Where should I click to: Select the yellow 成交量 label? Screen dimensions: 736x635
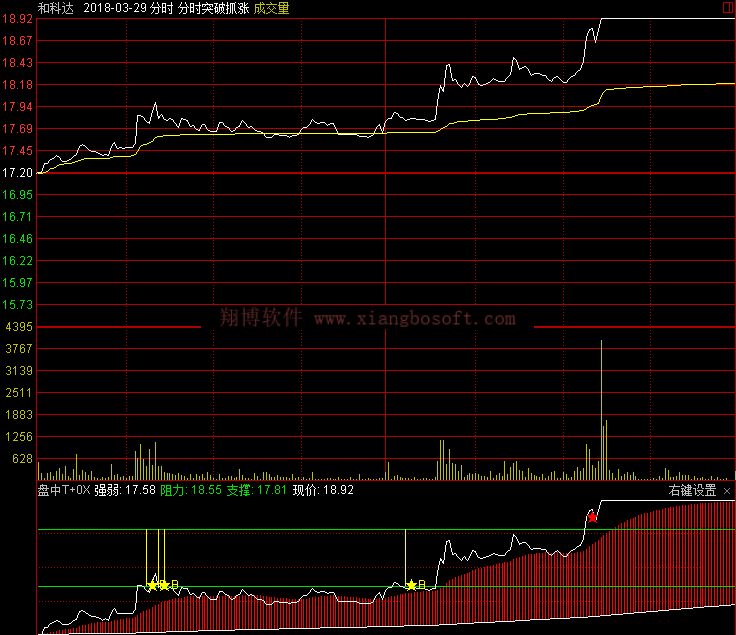click(272, 8)
